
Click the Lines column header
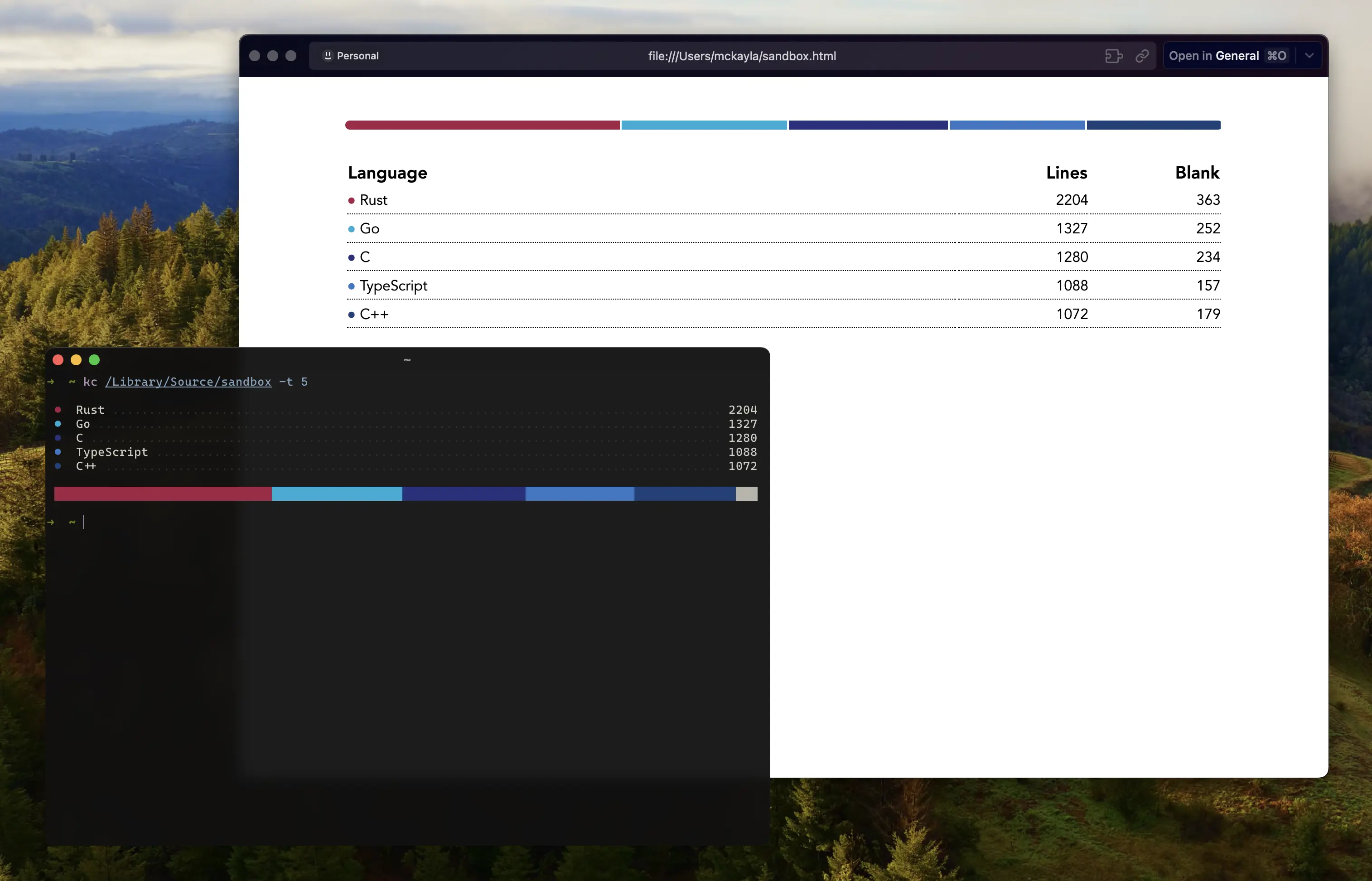[1066, 173]
